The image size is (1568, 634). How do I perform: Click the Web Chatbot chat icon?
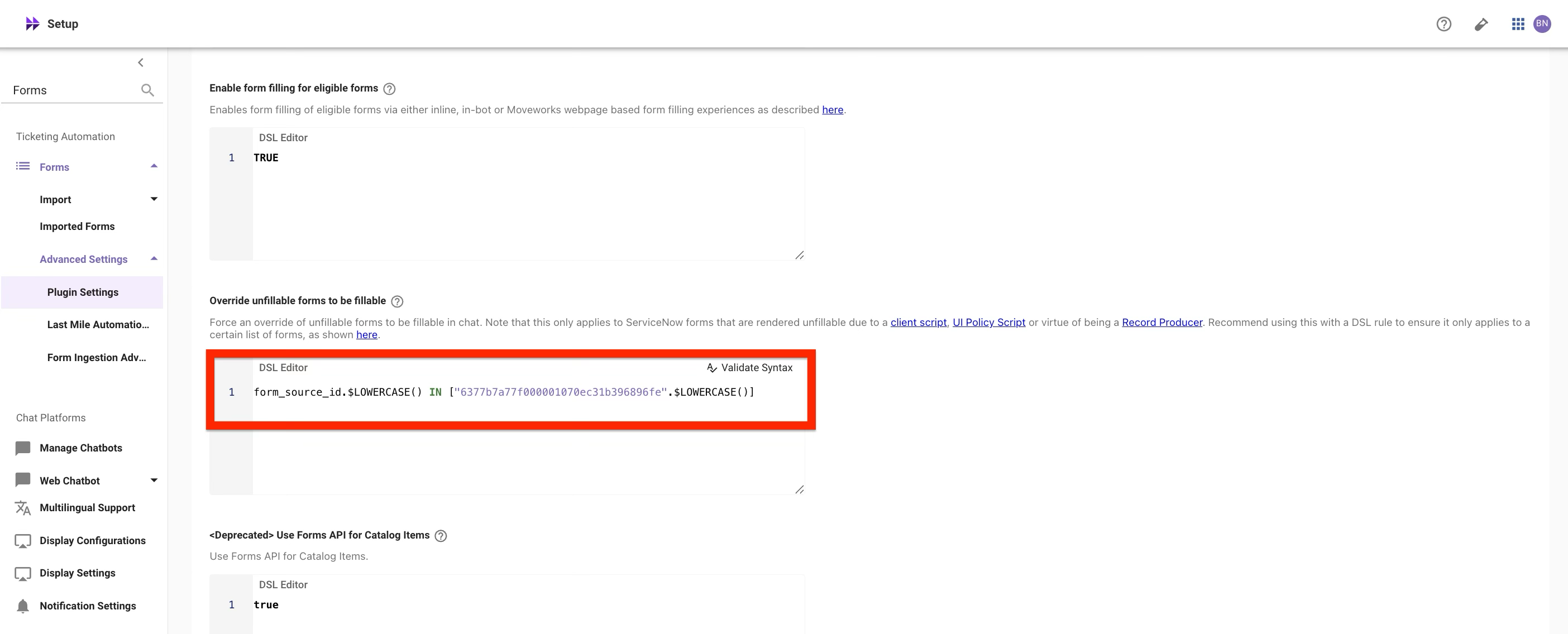point(22,480)
